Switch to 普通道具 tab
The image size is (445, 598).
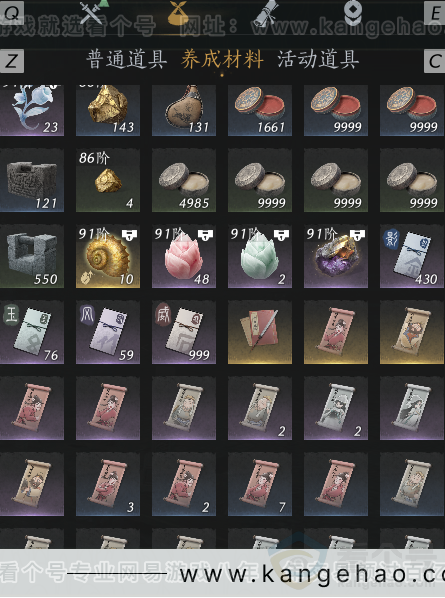click(x=127, y=60)
